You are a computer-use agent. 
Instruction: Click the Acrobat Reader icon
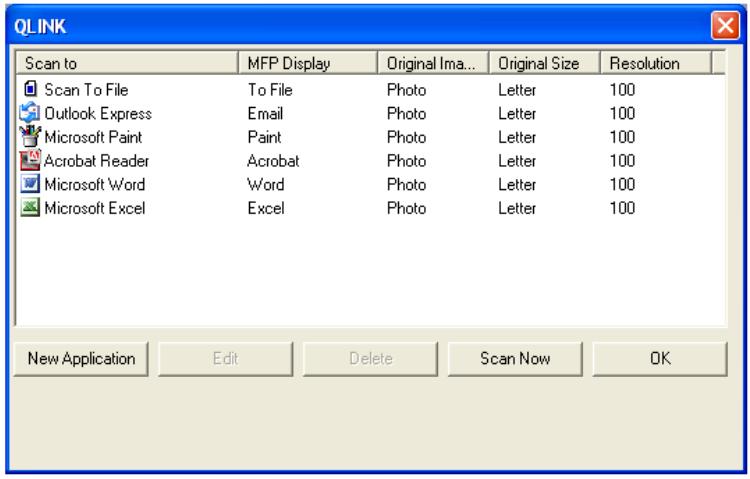click(x=30, y=160)
